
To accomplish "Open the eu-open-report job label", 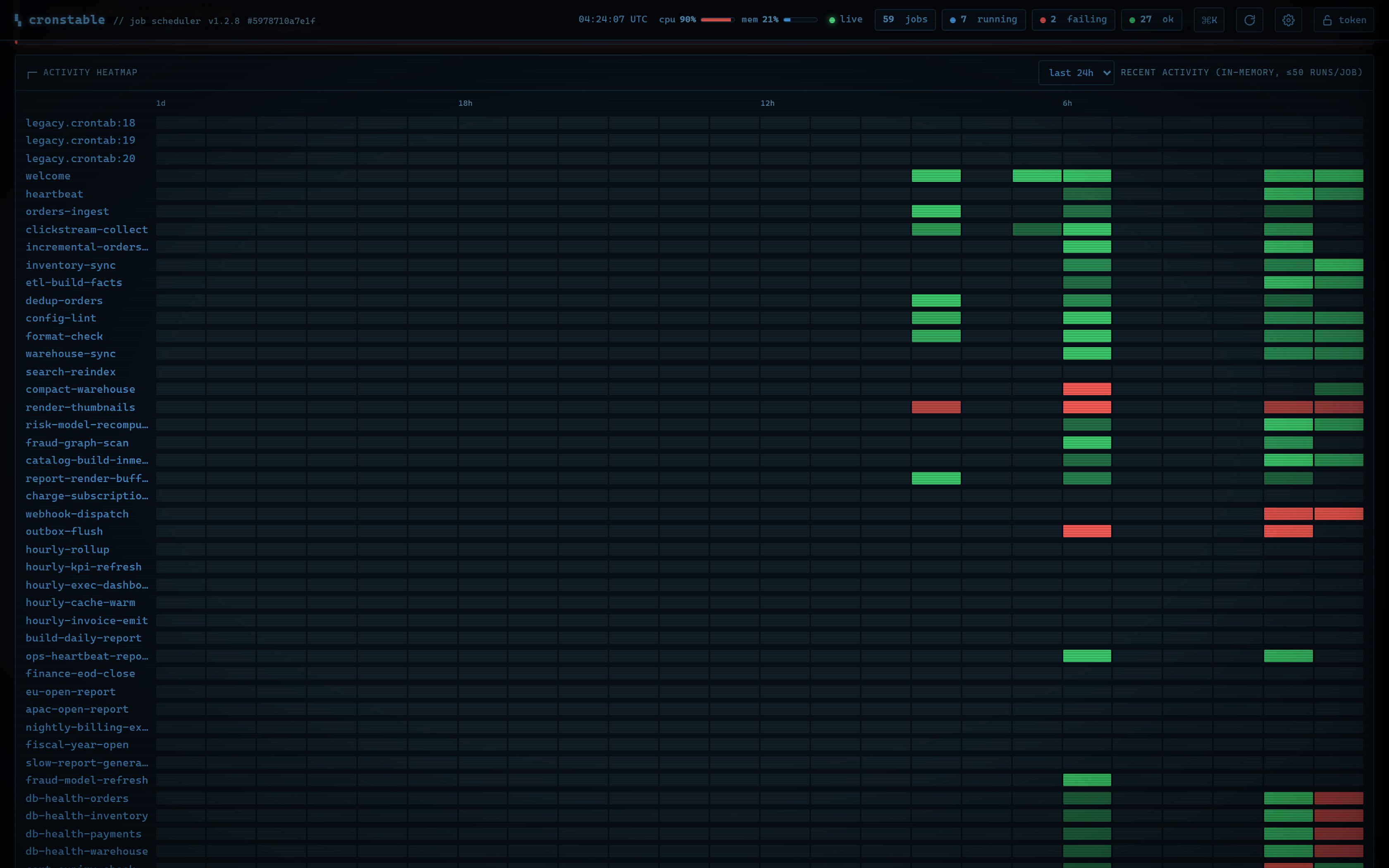I will click(x=71, y=692).
